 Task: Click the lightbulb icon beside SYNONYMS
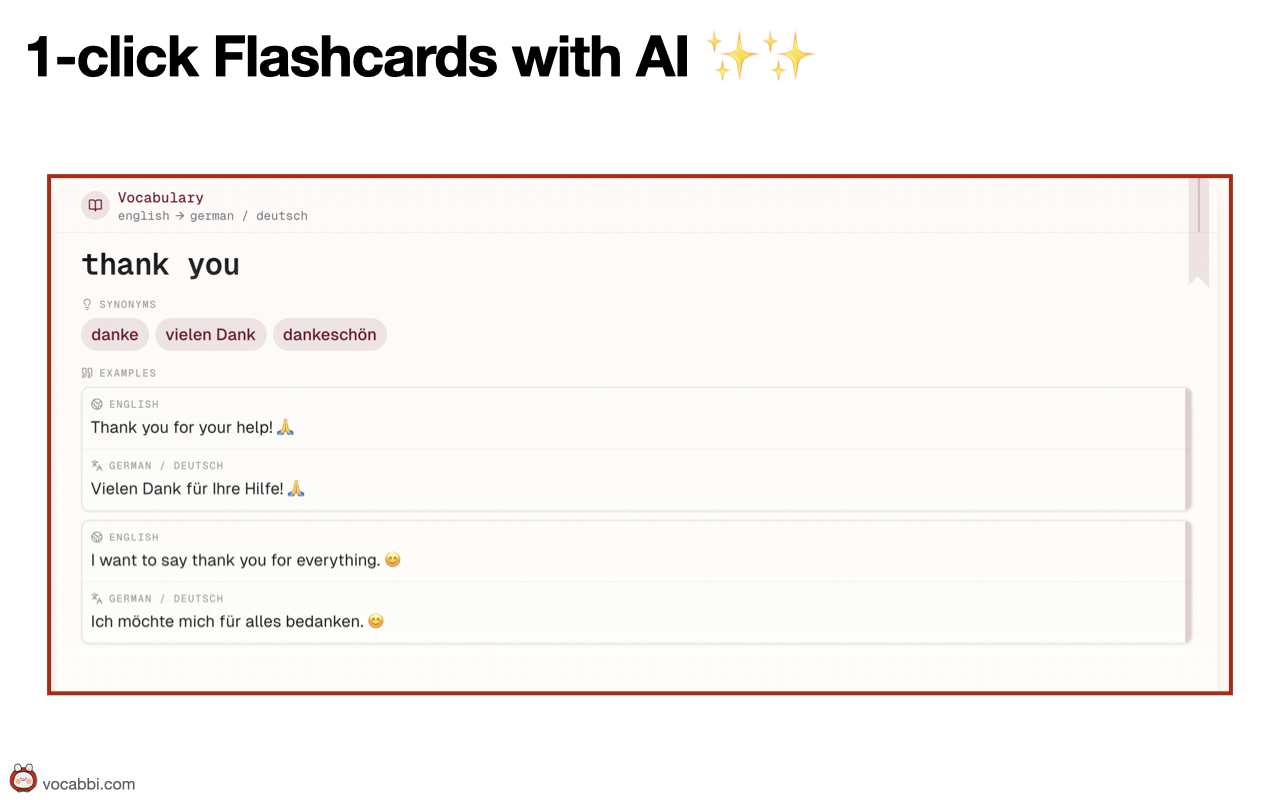coord(86,304)
